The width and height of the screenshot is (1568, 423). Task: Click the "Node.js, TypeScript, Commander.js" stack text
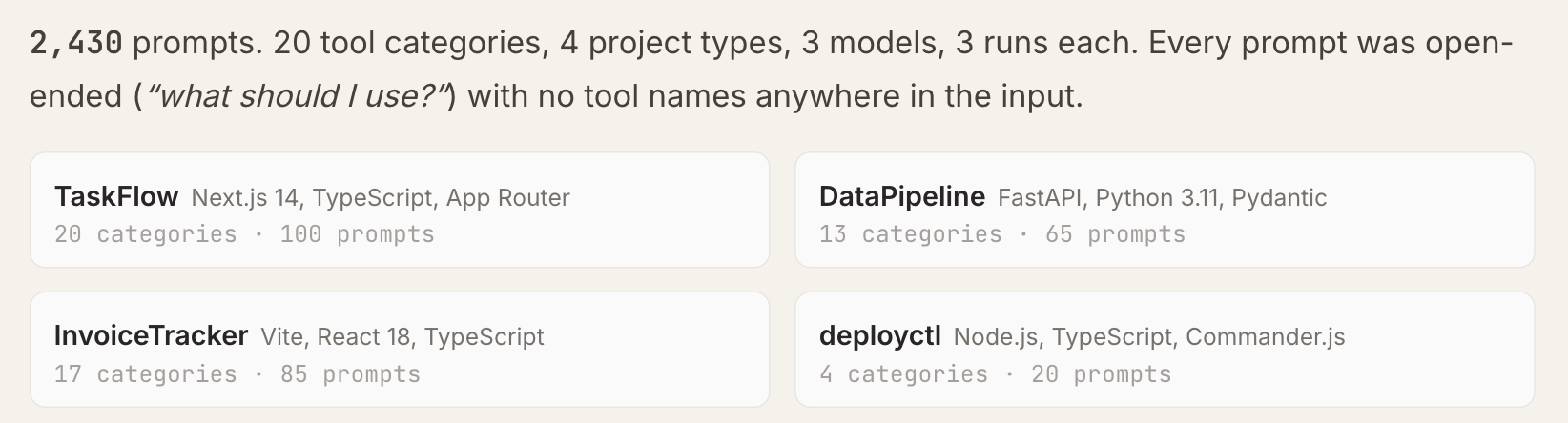click(x=1148, y=336)
